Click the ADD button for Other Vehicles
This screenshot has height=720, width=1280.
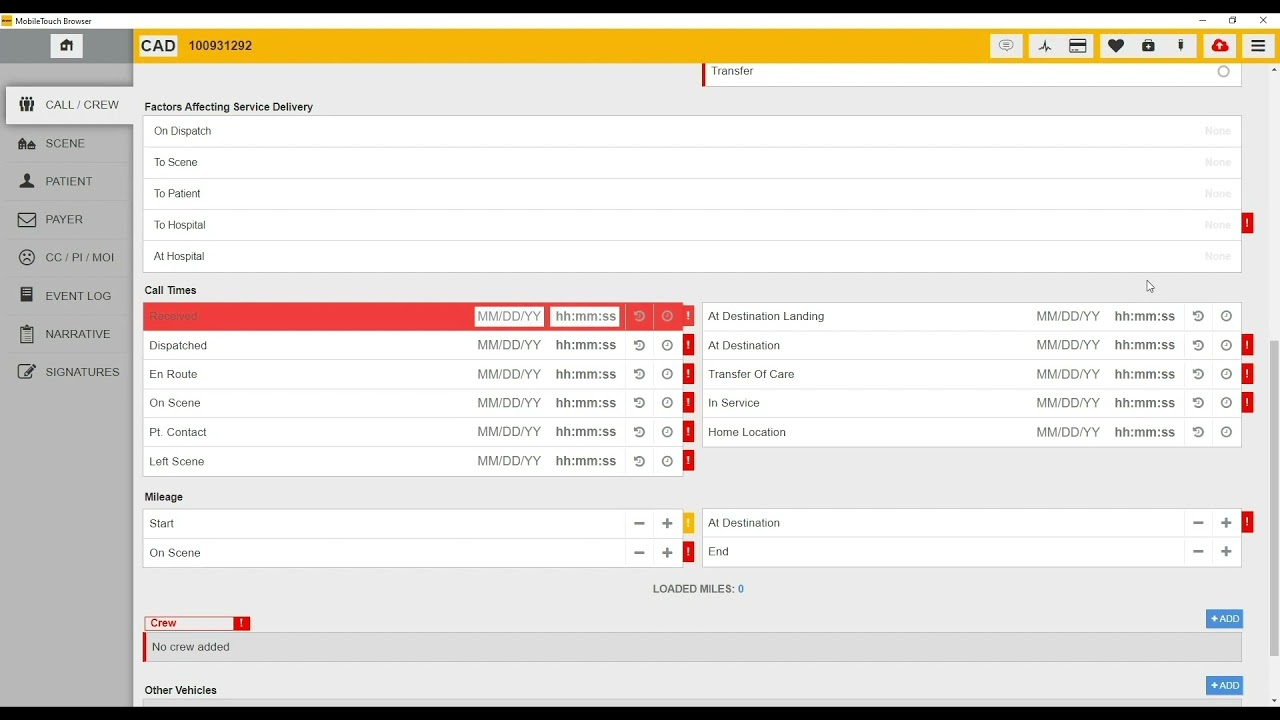(1224, 686)
